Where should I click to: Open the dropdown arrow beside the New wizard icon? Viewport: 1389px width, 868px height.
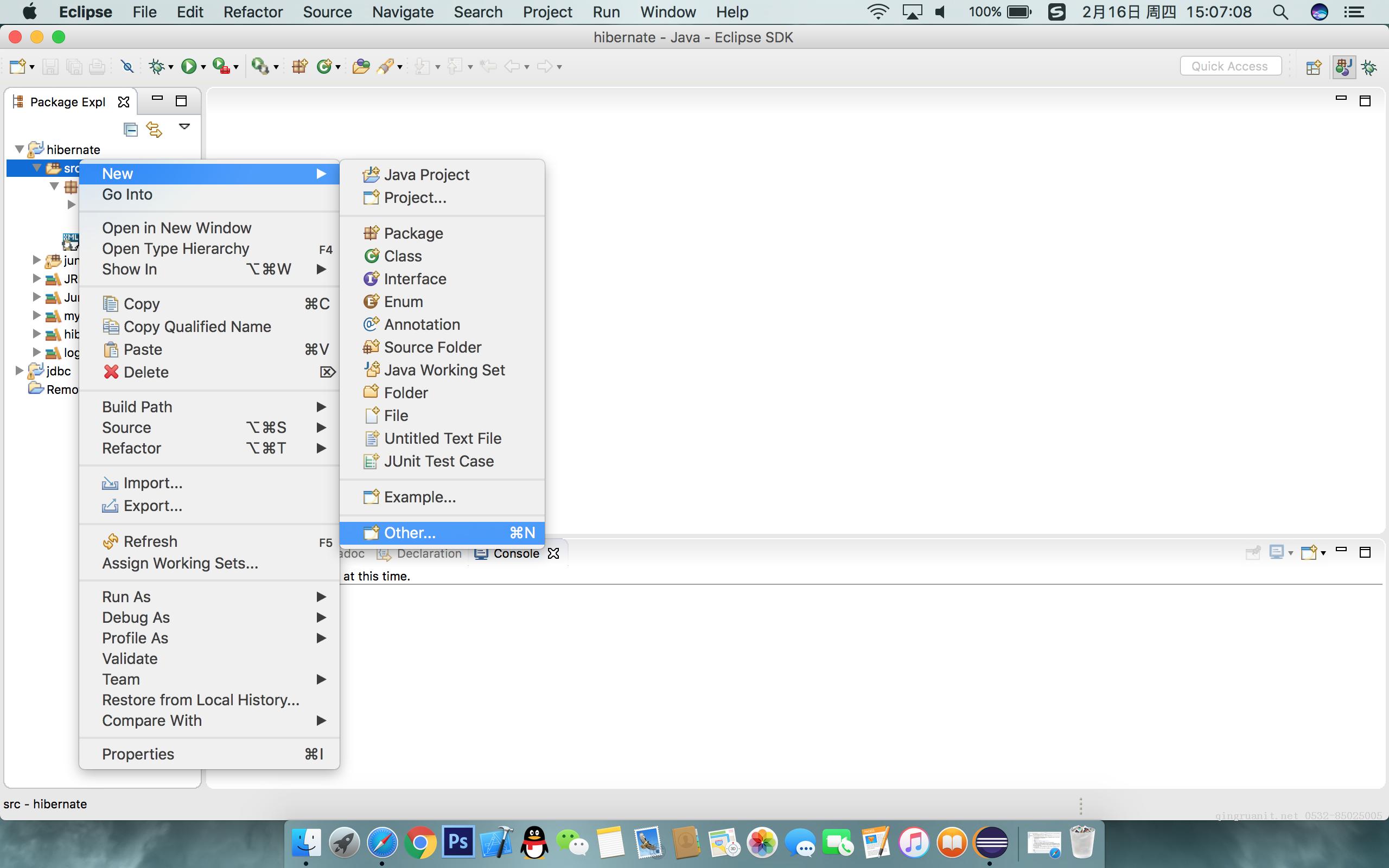point(32,68)
